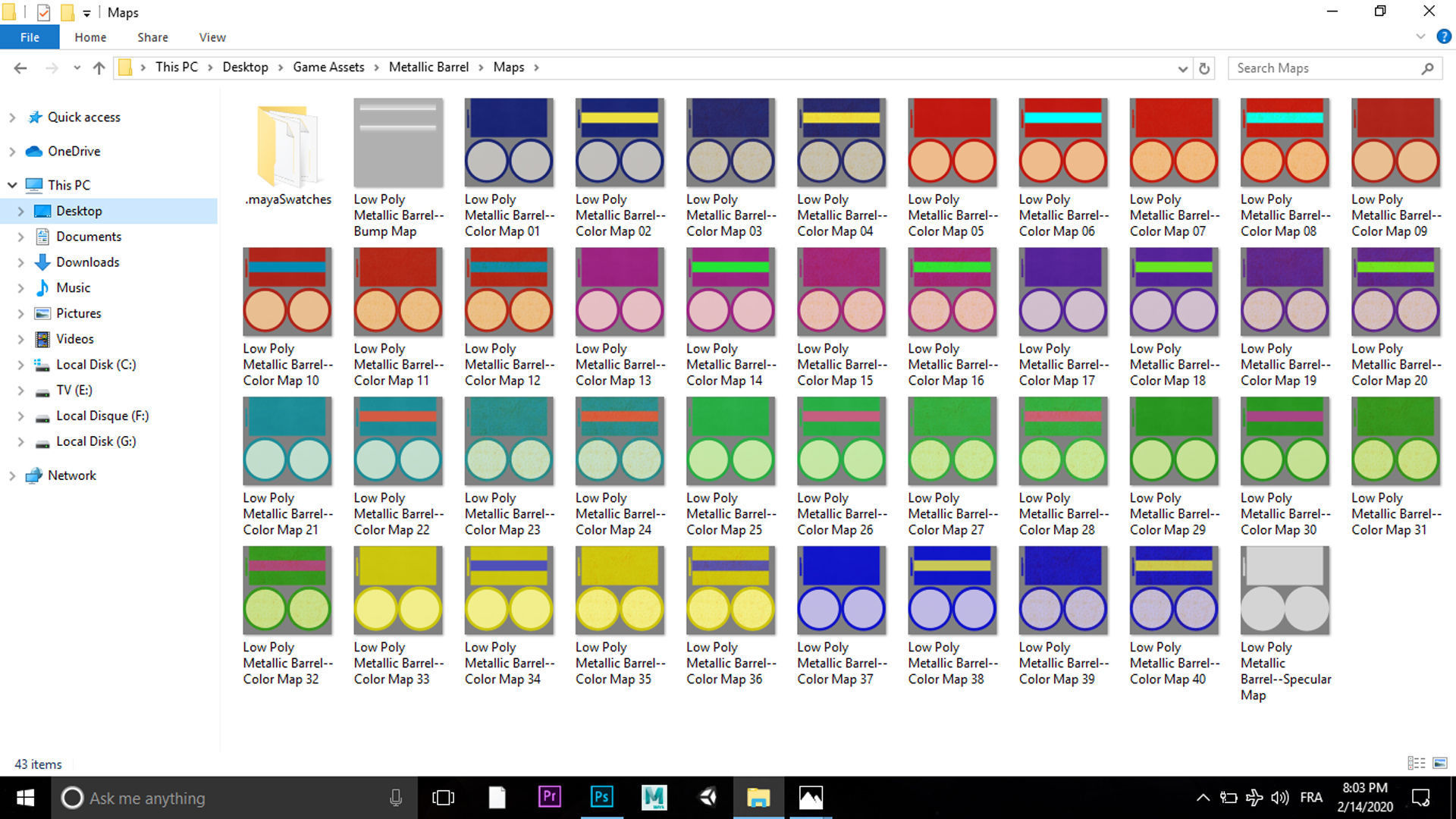
Task: Open Adobe Premiere Pro from taskbar
Action: [549, 797]
